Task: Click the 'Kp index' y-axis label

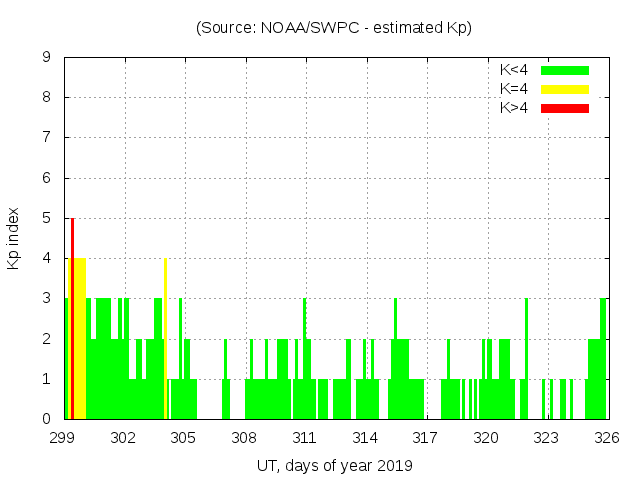Action: 14,238
